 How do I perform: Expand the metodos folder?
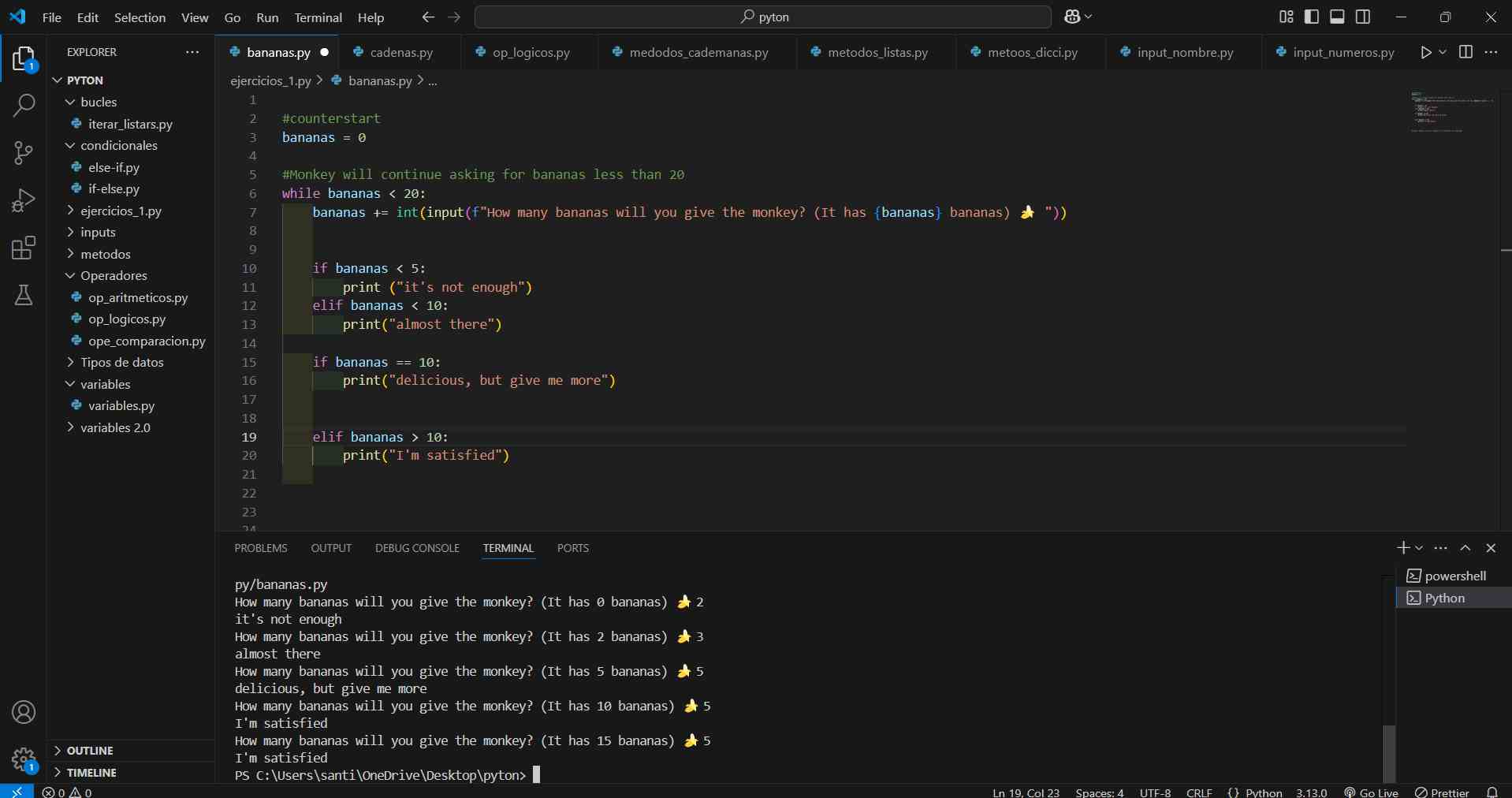pos(131,254)
